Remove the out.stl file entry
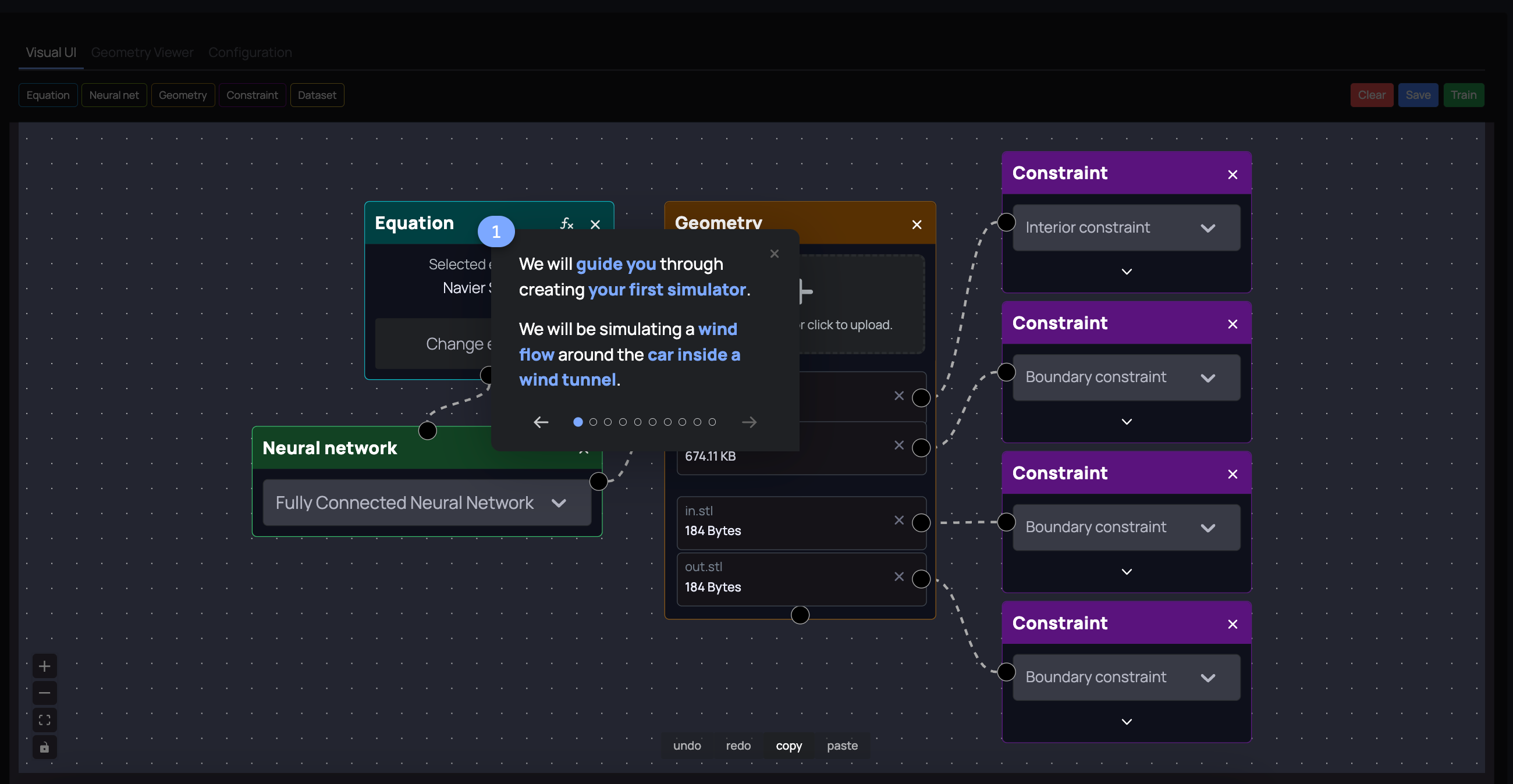The height and width of the screenshot is (784, 1513). pyautogui.click(x=898, y=577)
